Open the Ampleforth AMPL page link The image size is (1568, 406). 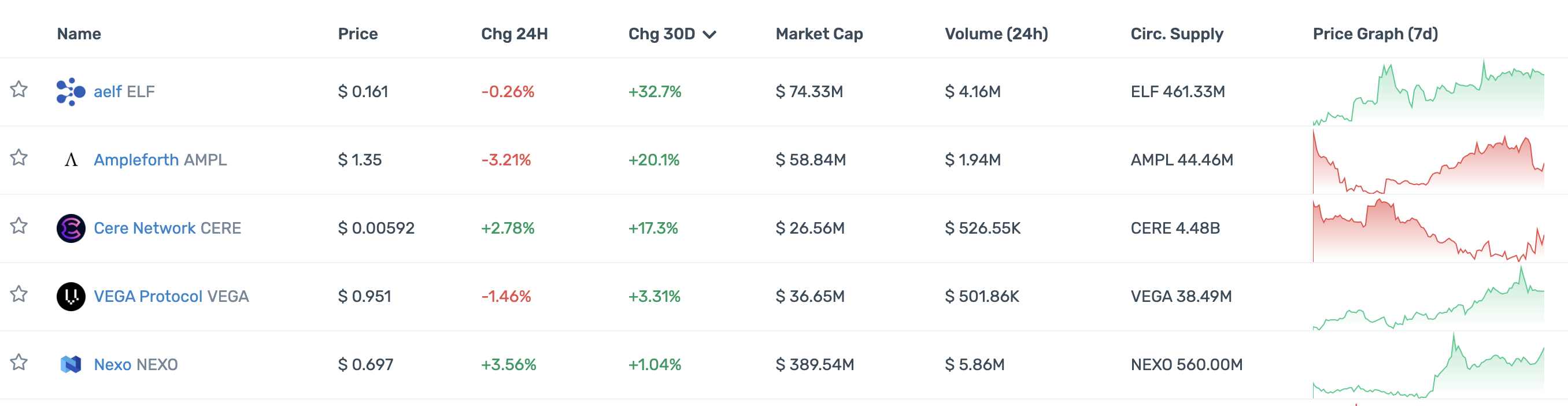[x=160, y=160]
